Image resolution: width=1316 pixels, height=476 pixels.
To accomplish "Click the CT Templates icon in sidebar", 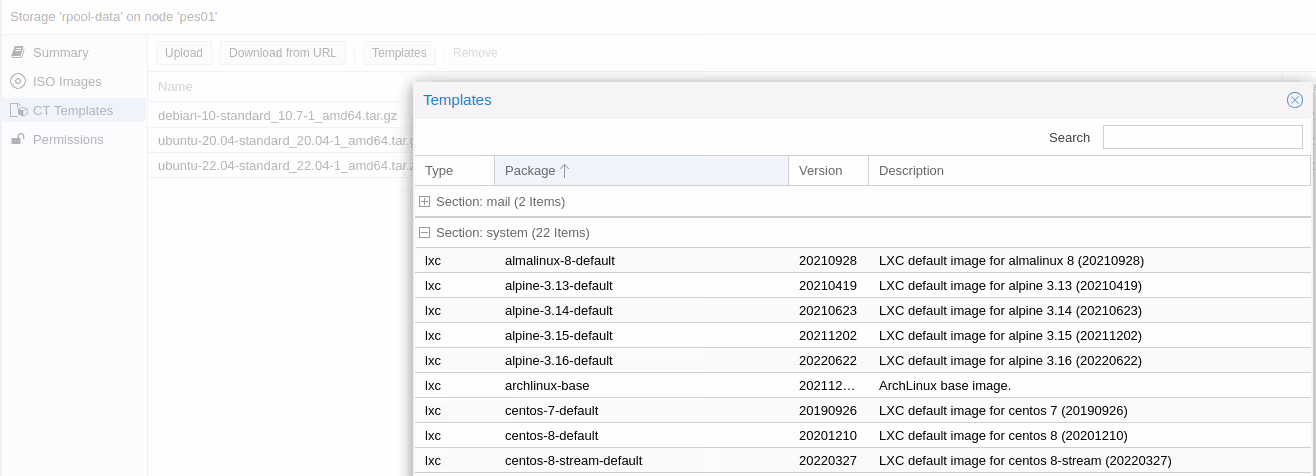I will tap(18, 111).
